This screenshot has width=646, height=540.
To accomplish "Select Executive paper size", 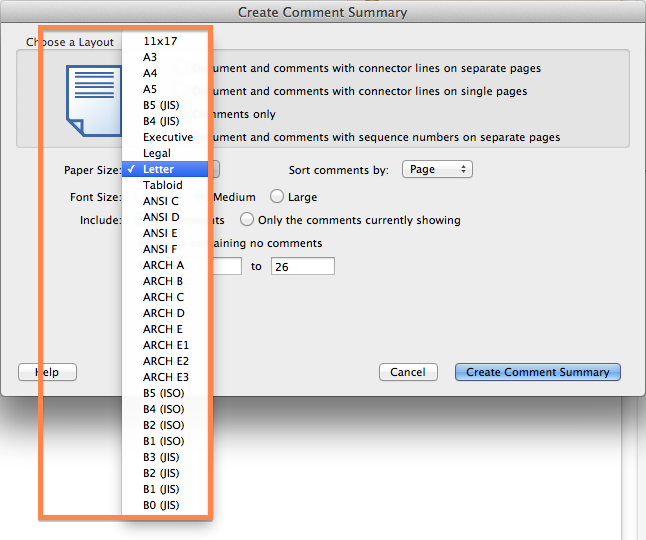I will click(168, 137).
